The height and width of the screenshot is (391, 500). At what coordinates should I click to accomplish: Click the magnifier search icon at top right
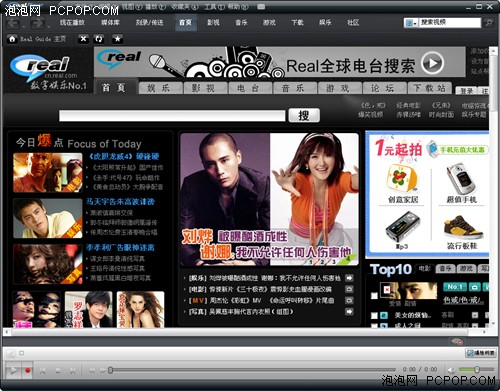pyautogui.click(x=489, y=23)
